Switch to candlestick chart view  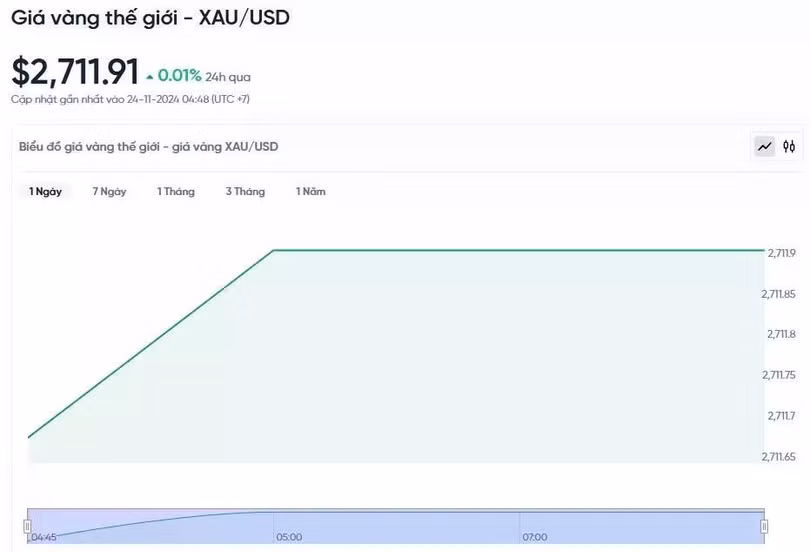click(x=789, y=147)
